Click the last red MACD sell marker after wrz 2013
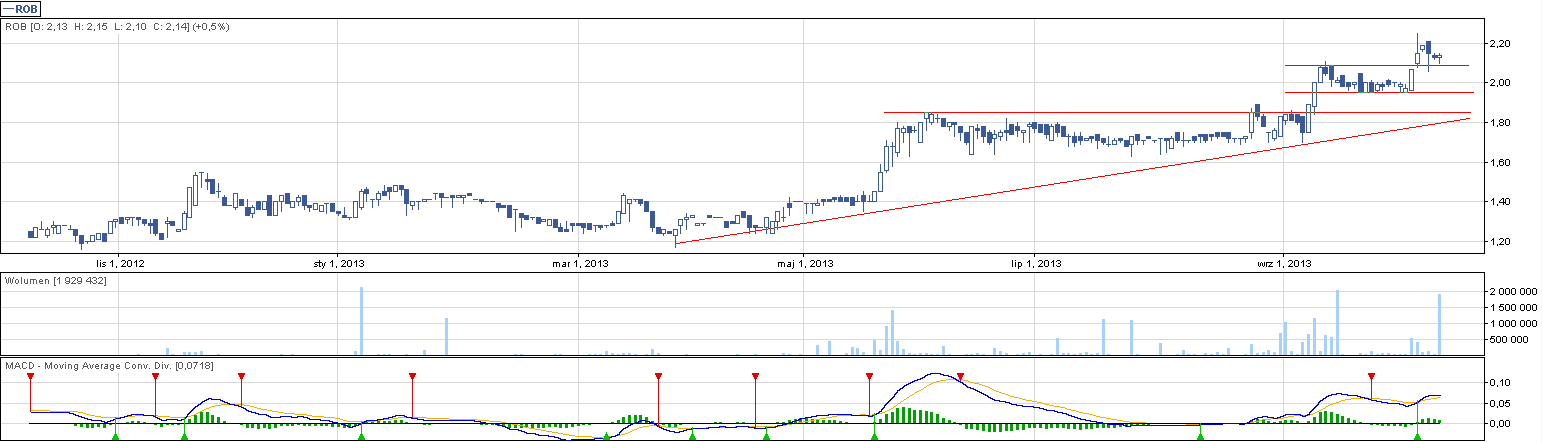 (x=1371, y=377)
